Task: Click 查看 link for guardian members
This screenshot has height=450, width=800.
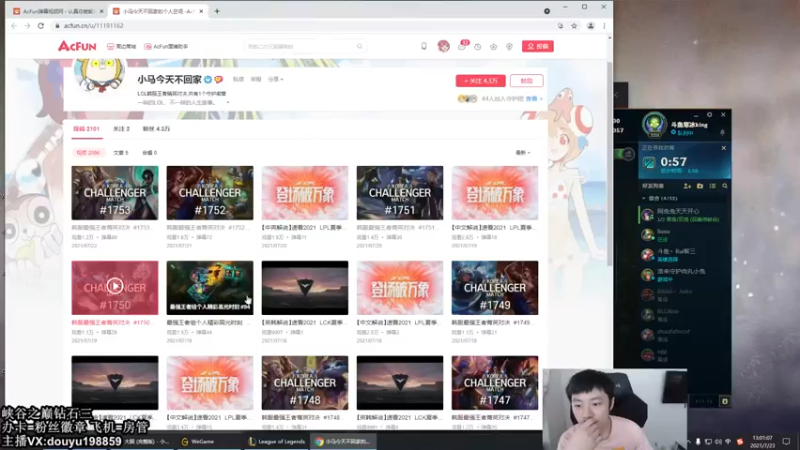Action: click(534, 99)
